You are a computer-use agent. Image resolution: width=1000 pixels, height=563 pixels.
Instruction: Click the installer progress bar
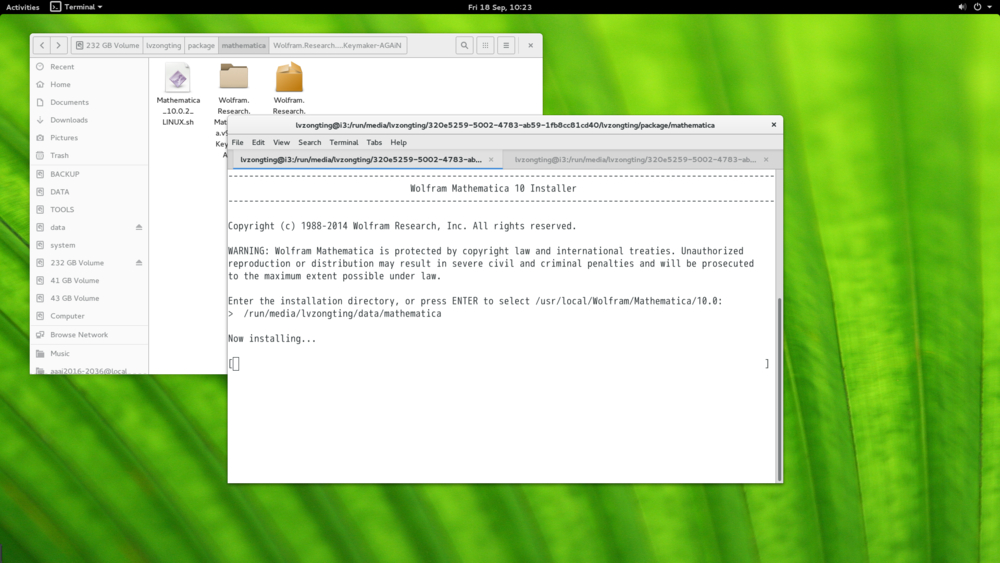499,363
